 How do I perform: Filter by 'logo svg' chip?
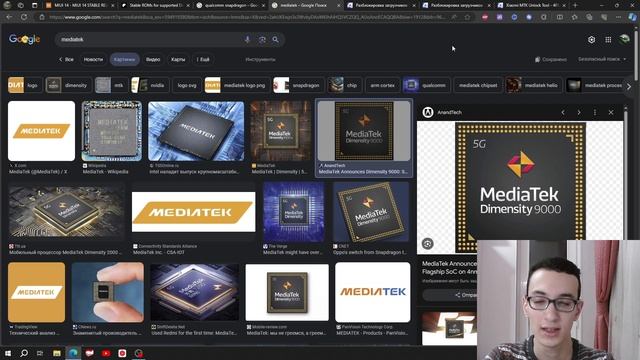(x=187, y=85)
